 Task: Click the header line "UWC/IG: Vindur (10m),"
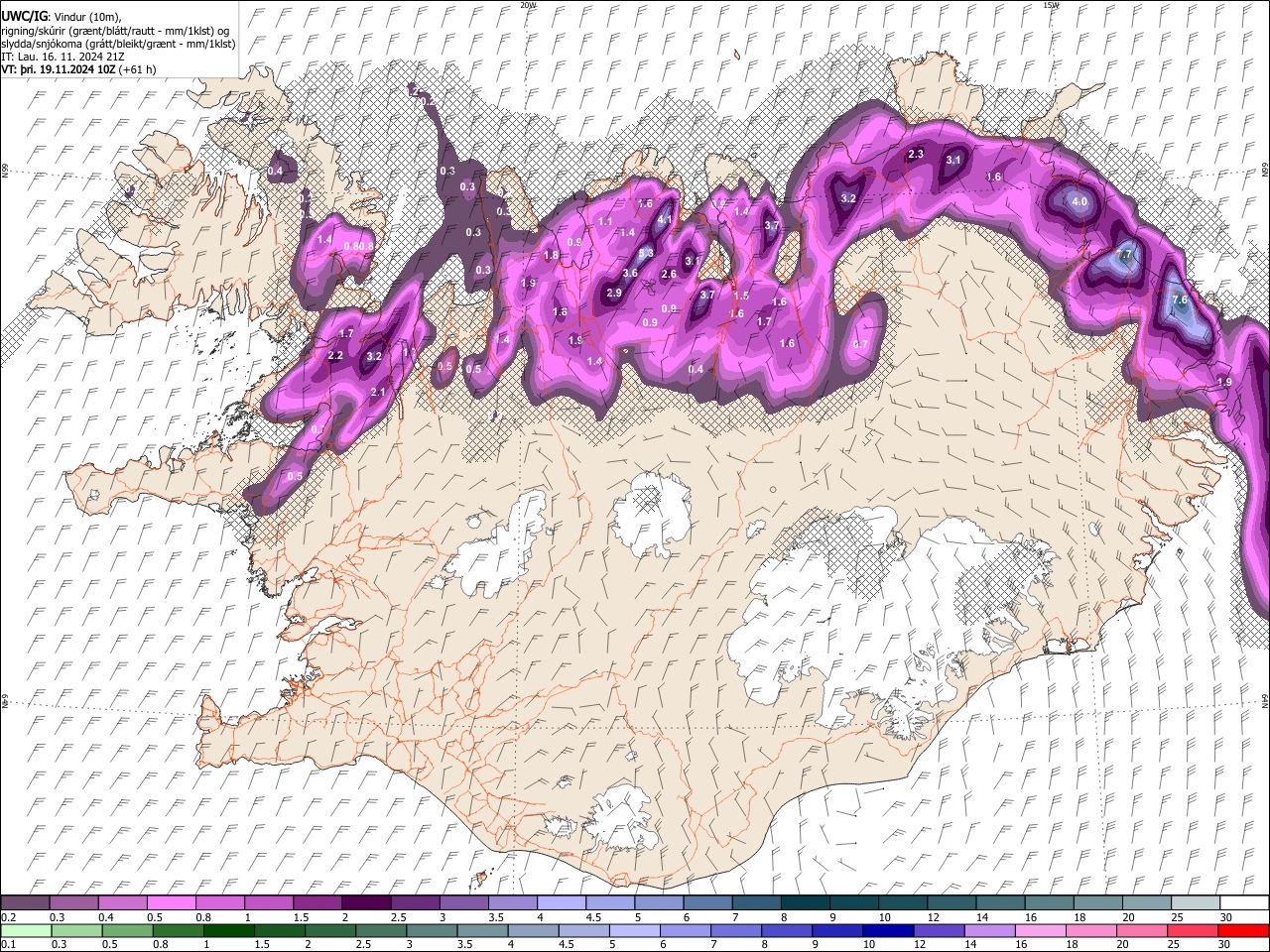click(x=62, y=16)
